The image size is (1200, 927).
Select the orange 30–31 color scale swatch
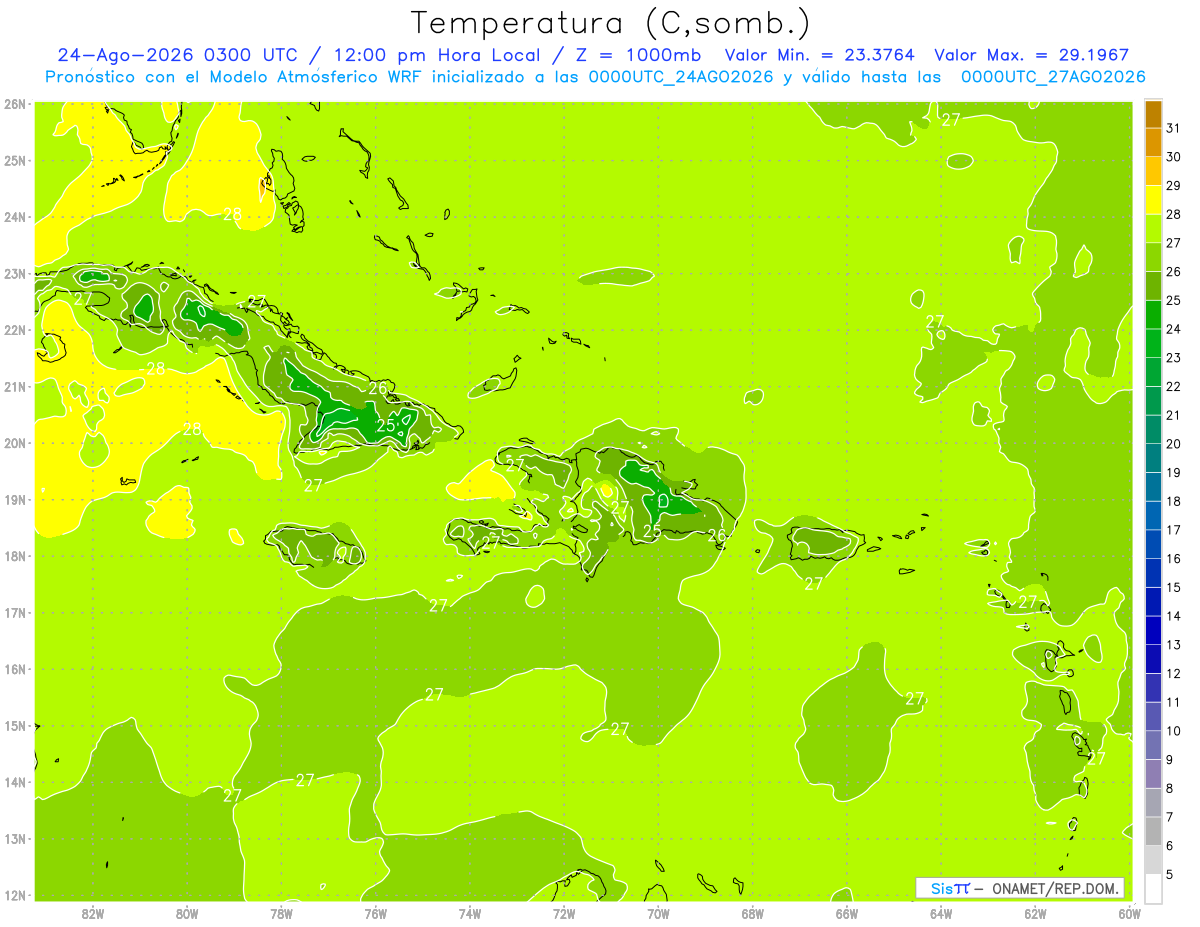point(1153,143)
